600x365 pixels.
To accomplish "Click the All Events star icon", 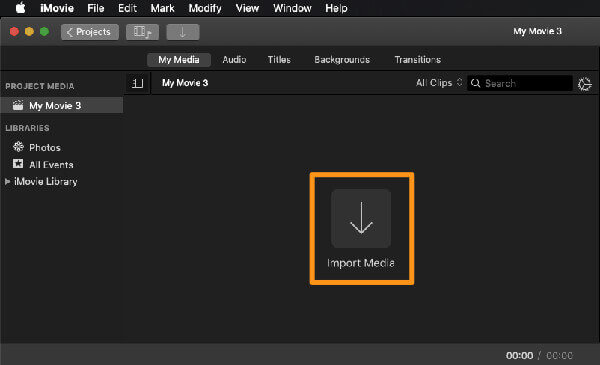I will 18,164.
